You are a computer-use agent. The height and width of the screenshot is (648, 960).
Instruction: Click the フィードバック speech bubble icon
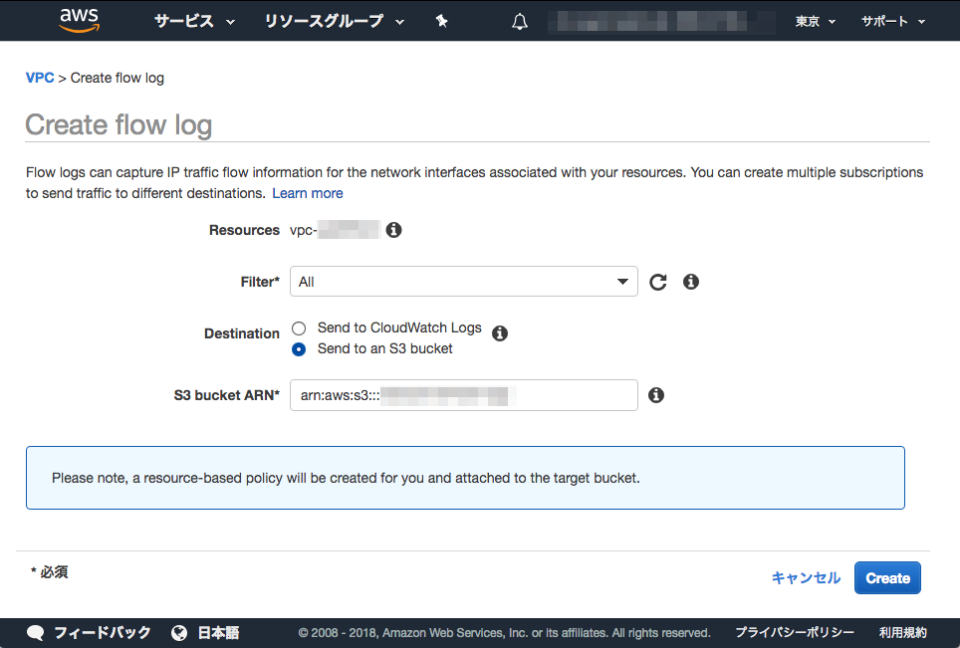[36, 632]
